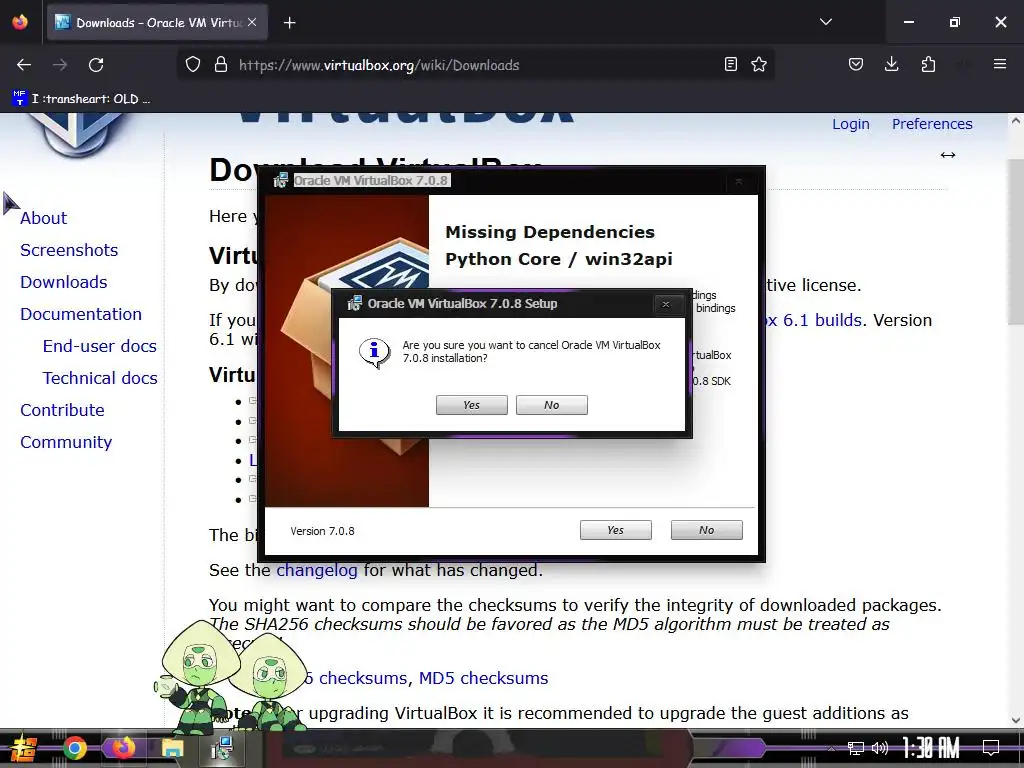Click the site security padlock icon
Screen dimensions: 1024x768
point(221,65)
